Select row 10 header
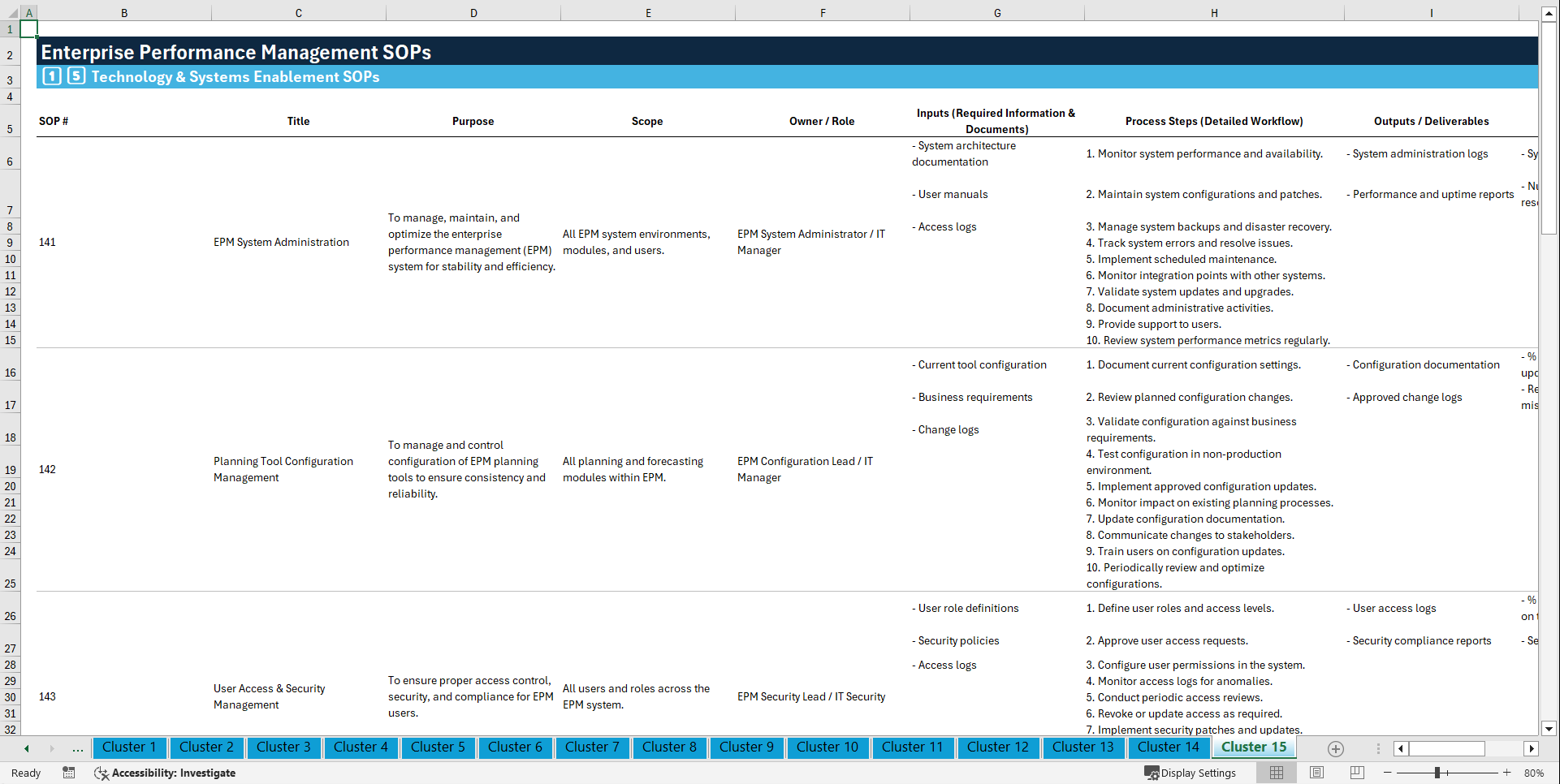The width and height of the screenshot is (1560, 784). click(x=10, y=259)
